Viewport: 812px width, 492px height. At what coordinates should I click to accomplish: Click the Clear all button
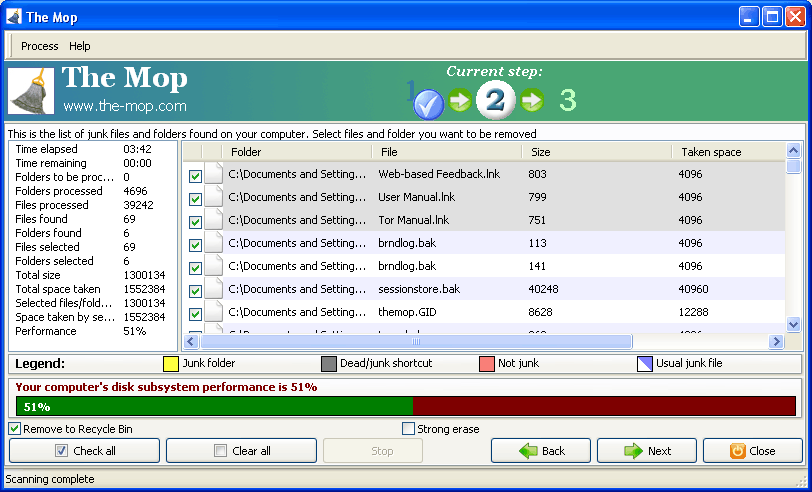point(241,451)
